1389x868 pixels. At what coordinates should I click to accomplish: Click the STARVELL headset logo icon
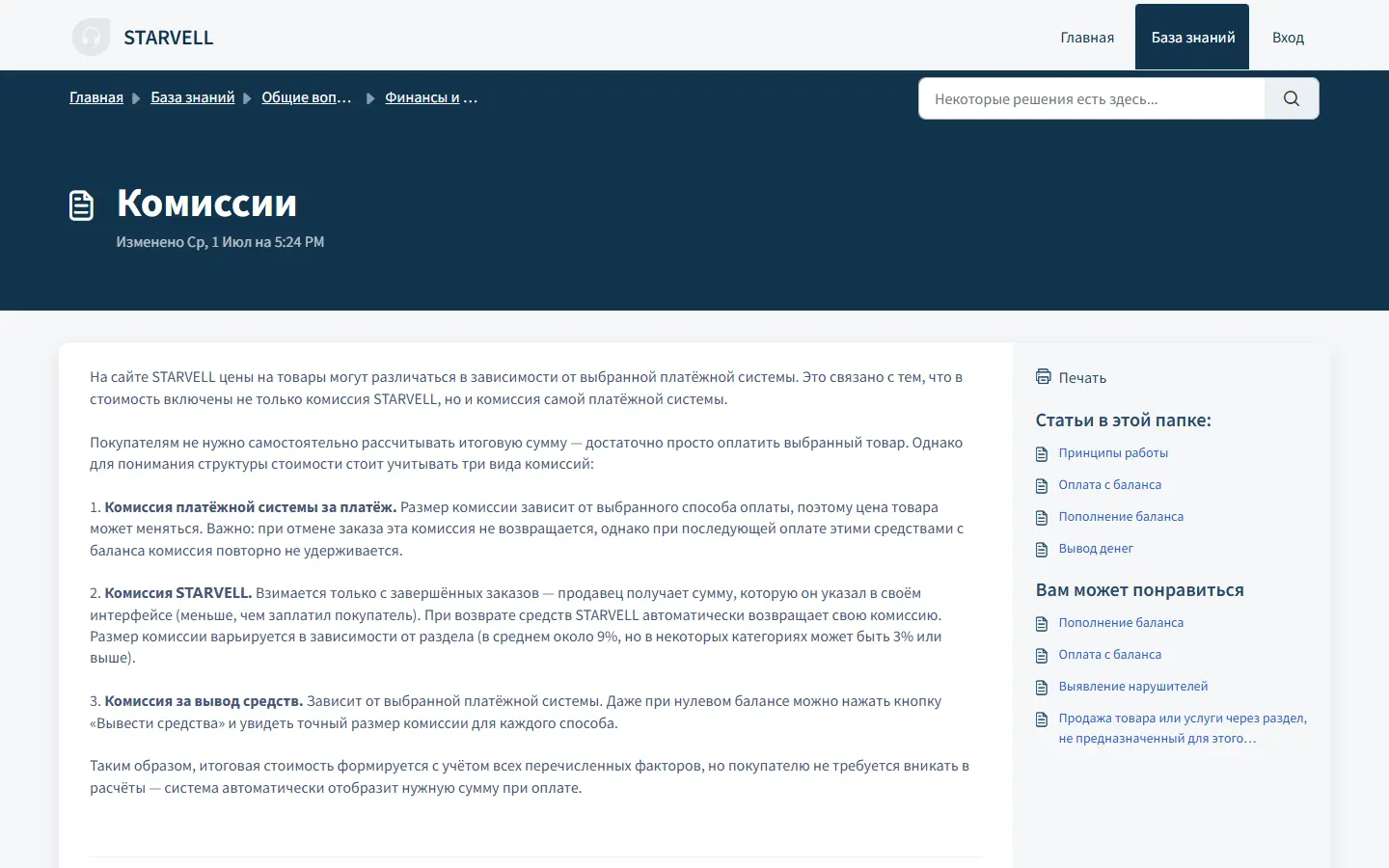pyautogui.click(x=91, y=38)
